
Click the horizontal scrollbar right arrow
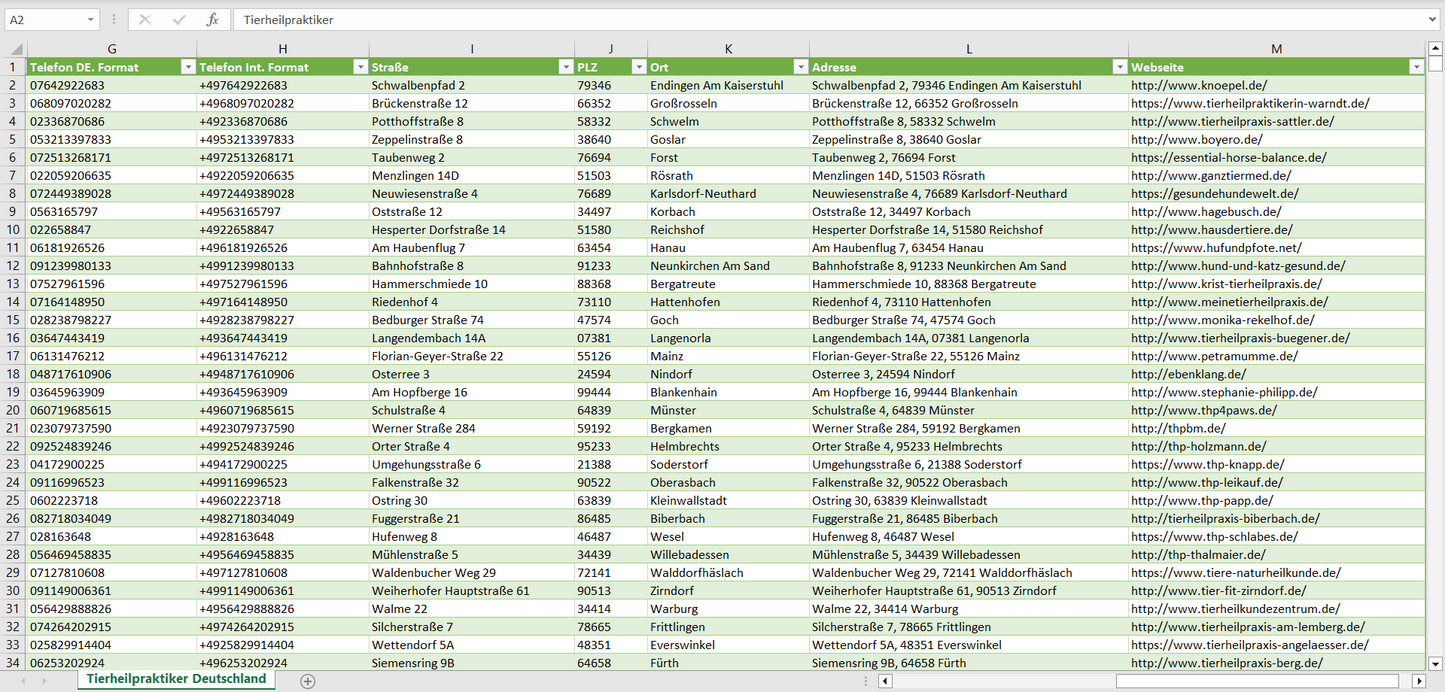[1418, 681]
